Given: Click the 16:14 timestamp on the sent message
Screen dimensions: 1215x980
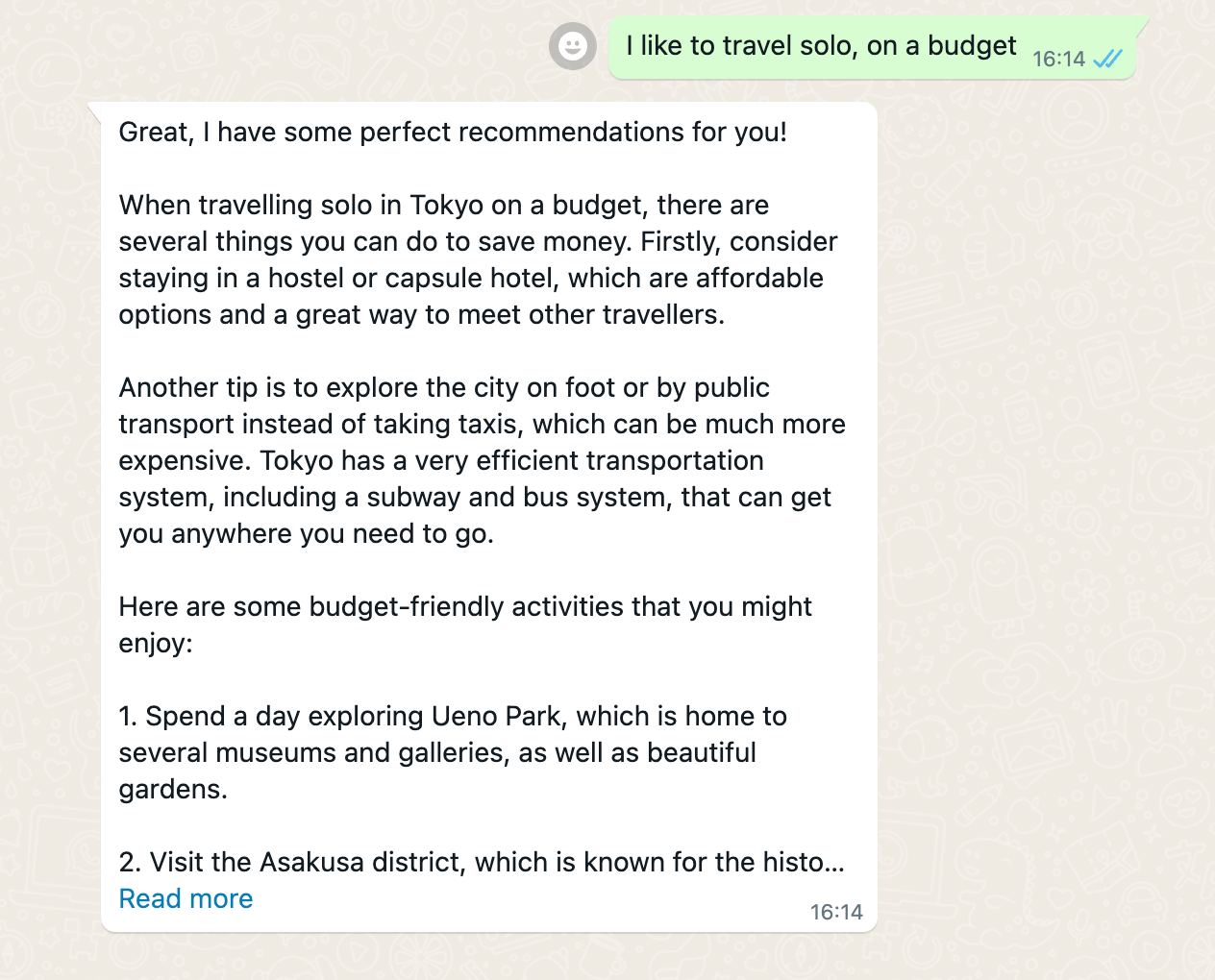Looking at the screenshot, I should [x=1058, y=59].
